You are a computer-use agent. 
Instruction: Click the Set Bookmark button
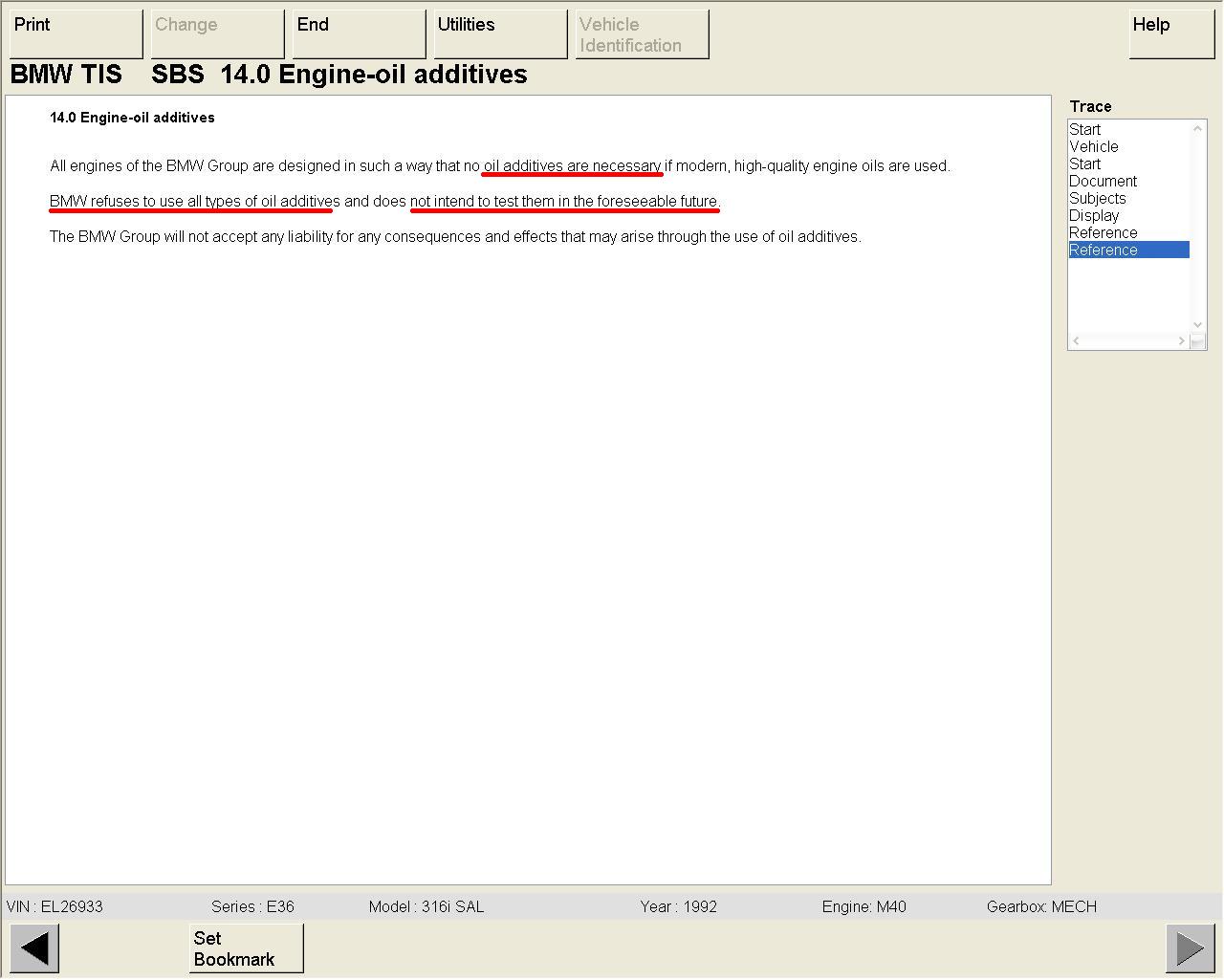click(x=246, y=948)
